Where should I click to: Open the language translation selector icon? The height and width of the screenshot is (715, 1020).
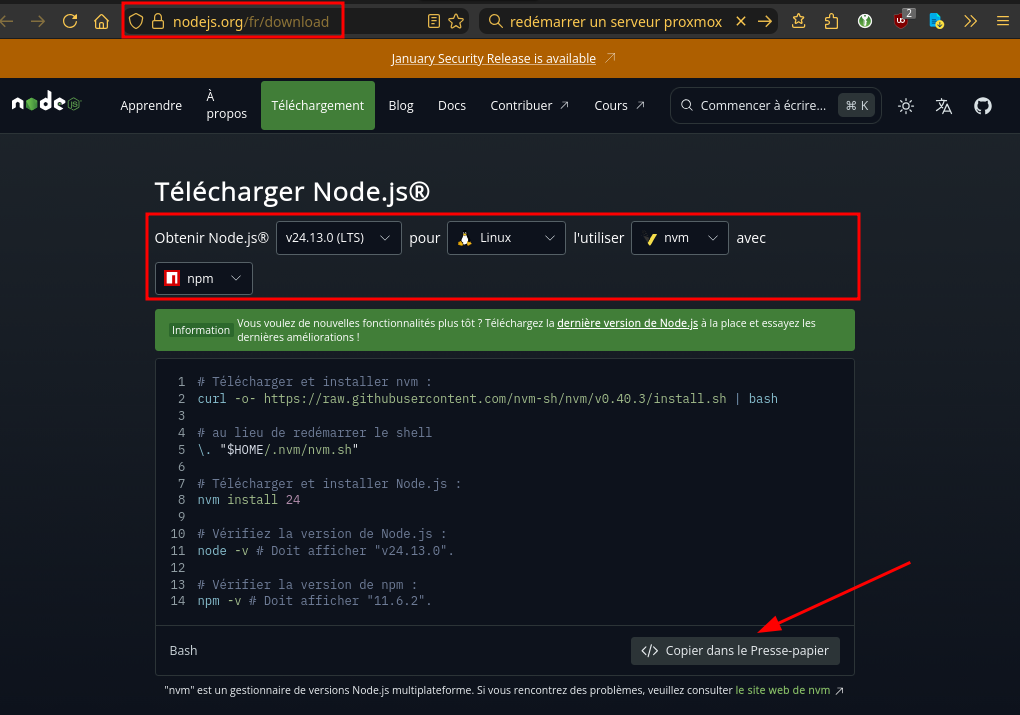pos(943,105)
